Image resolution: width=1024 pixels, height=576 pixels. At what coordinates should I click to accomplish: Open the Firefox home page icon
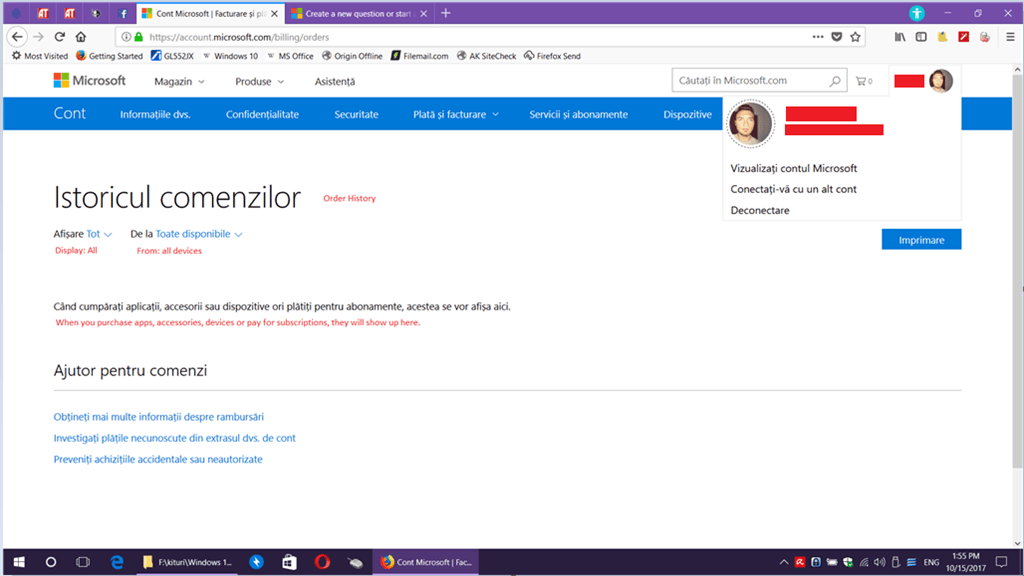[80, 37]
